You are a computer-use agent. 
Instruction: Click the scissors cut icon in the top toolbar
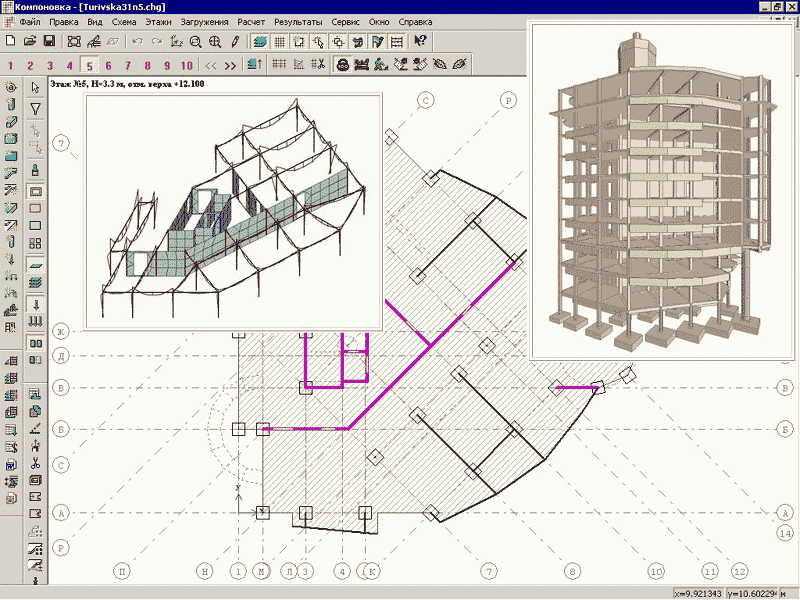[x=319, y=65]
